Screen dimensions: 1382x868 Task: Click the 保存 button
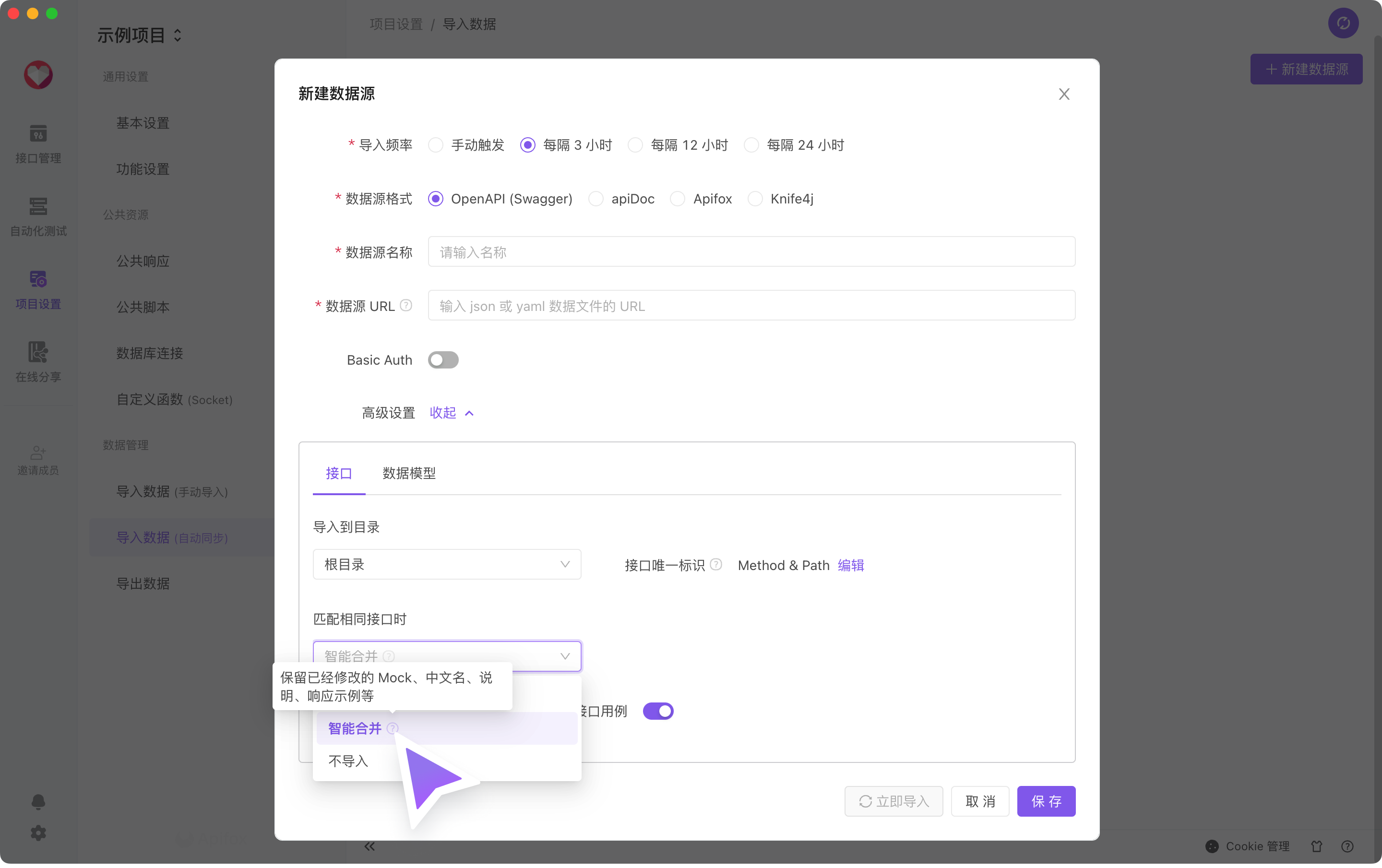point(1046,801)
